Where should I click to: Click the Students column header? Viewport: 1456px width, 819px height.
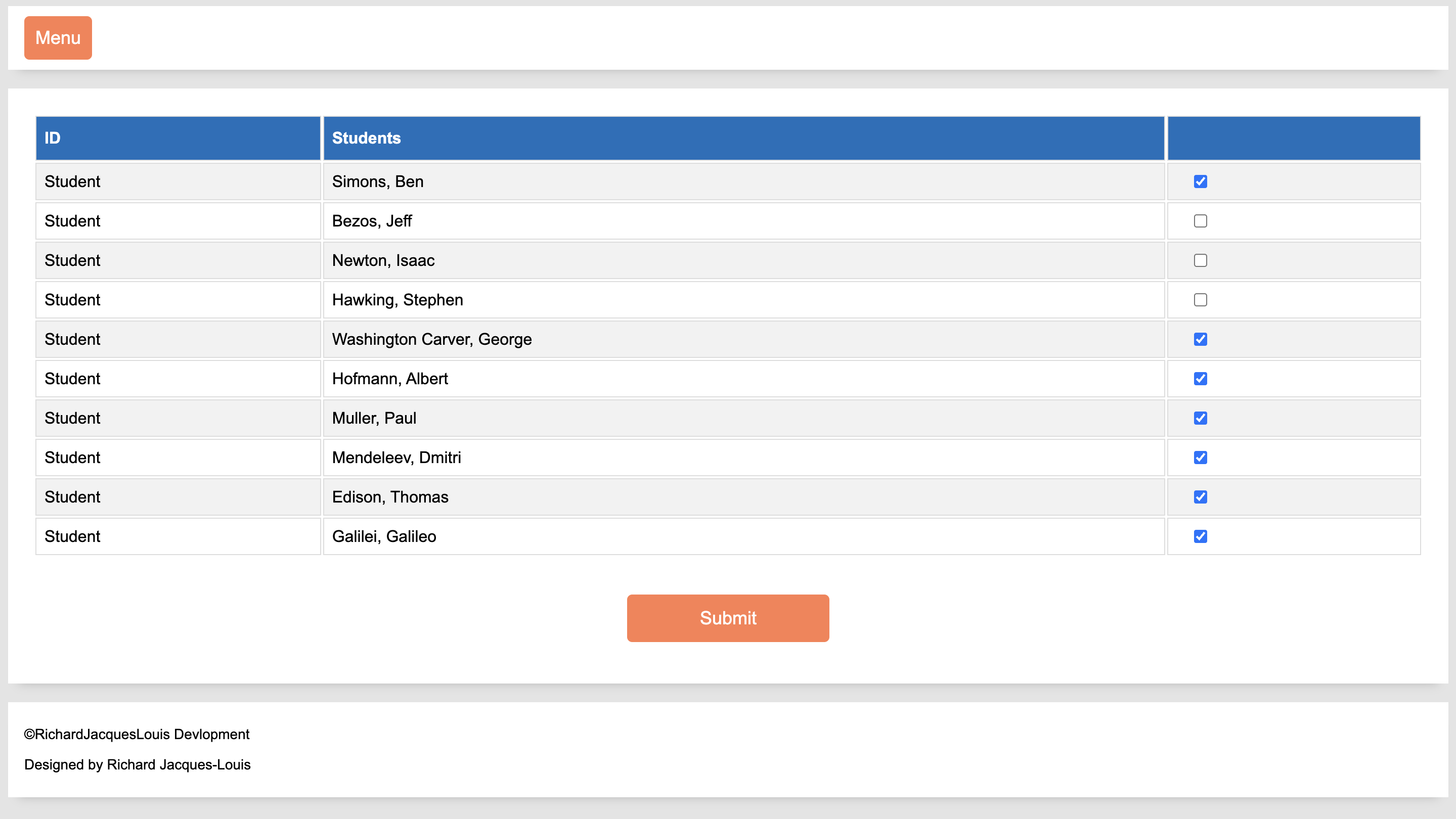tap(743, 138)
